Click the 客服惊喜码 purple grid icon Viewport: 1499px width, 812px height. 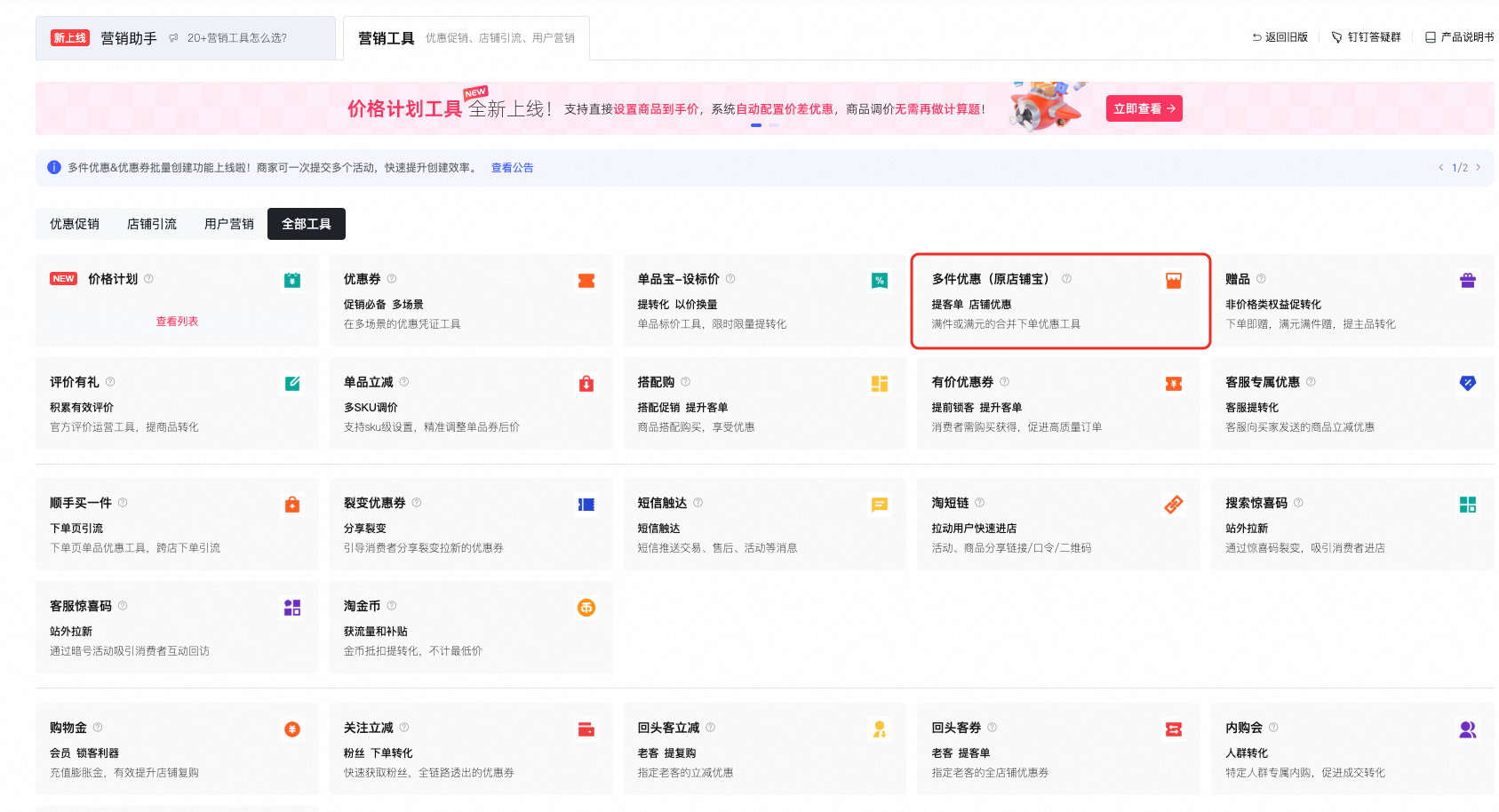(292, 608)
